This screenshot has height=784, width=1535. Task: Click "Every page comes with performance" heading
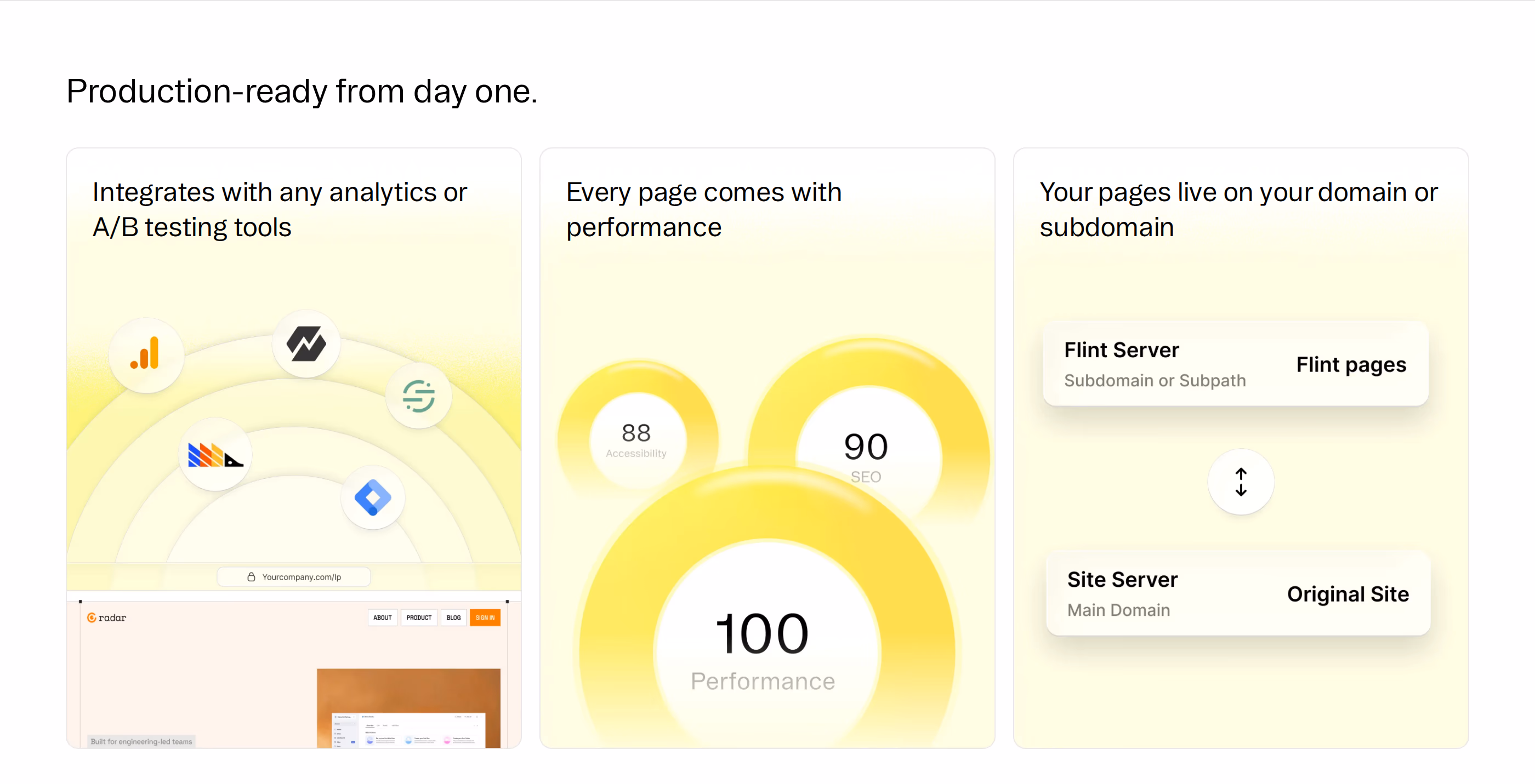[x=704, y=209]
